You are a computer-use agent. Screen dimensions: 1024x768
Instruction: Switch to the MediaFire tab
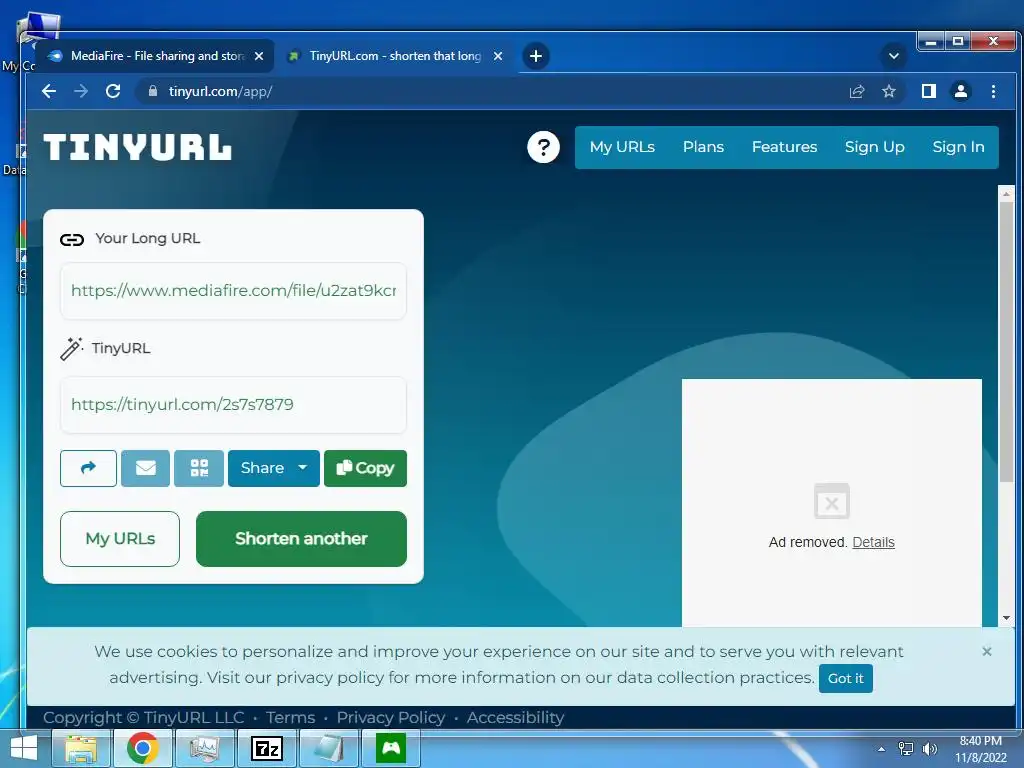click(x=153, y=56)
